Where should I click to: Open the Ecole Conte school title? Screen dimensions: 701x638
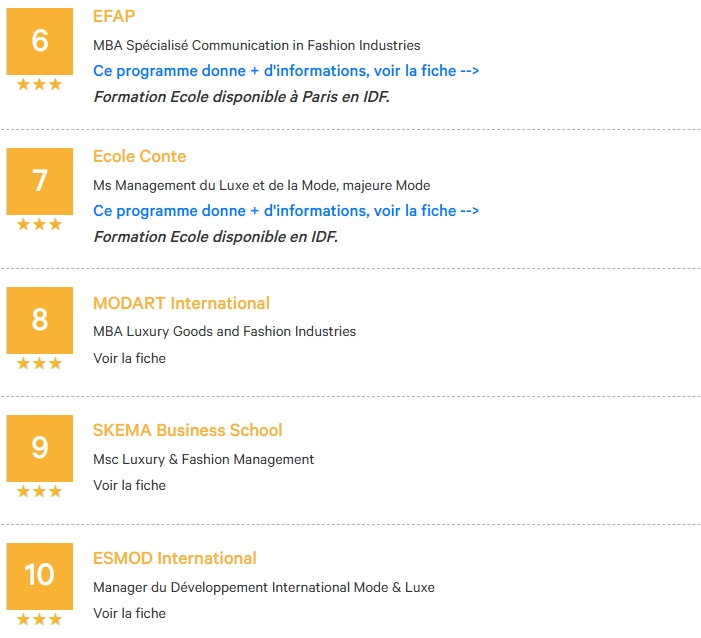pos(139,156)
